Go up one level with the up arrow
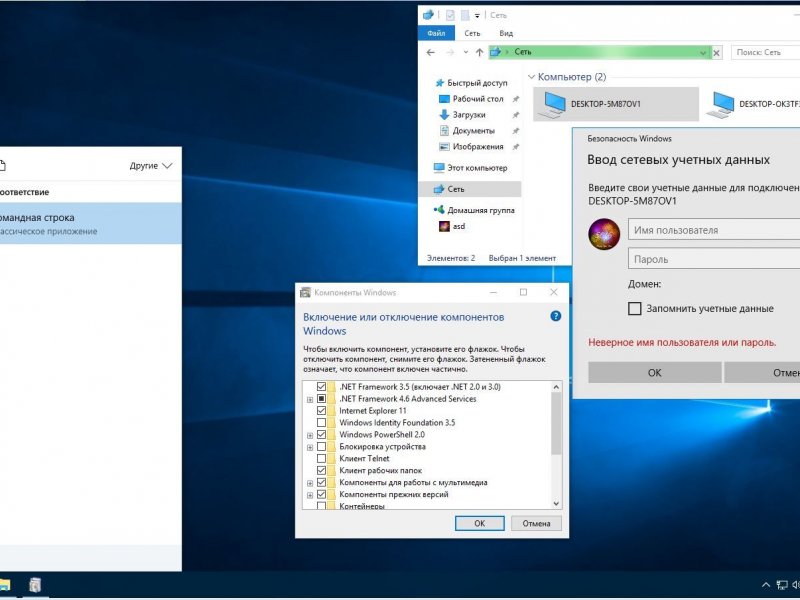The height and width of the screenshot is (600, 800). click(x=480, y=52)
